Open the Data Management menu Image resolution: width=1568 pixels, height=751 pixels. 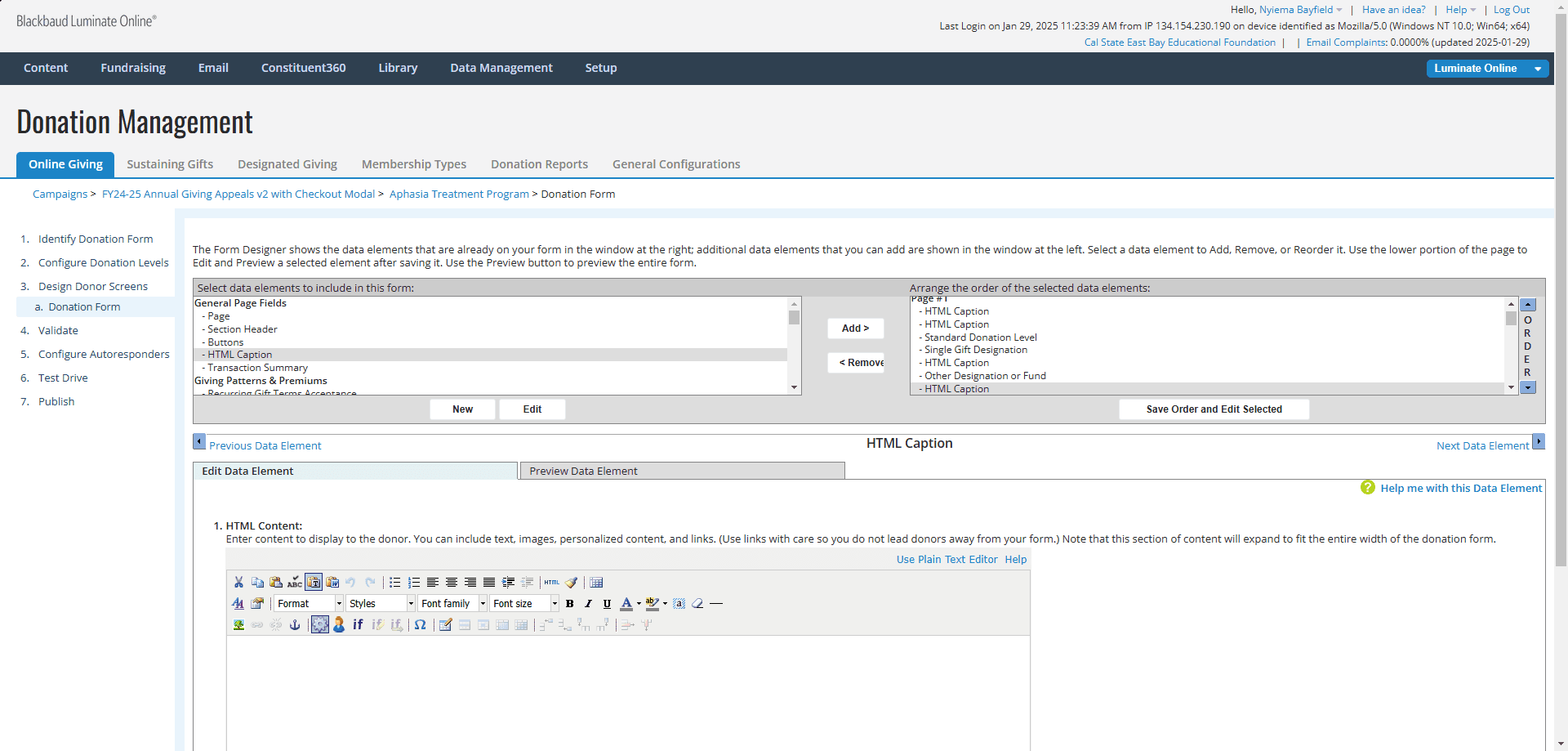[x=501, y=69]
